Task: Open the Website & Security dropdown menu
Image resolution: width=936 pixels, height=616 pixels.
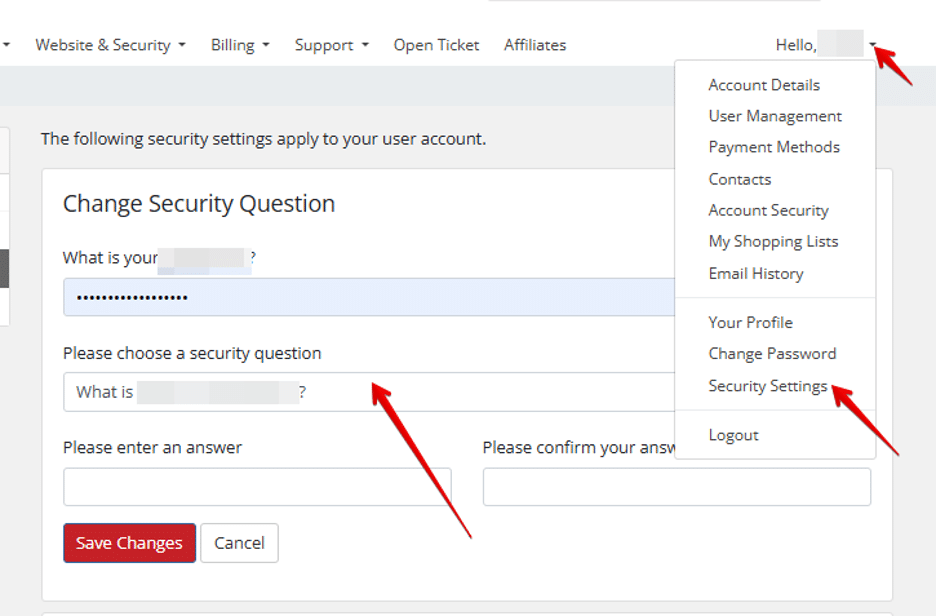Action: pyautogui.click(x=110, y=45)
